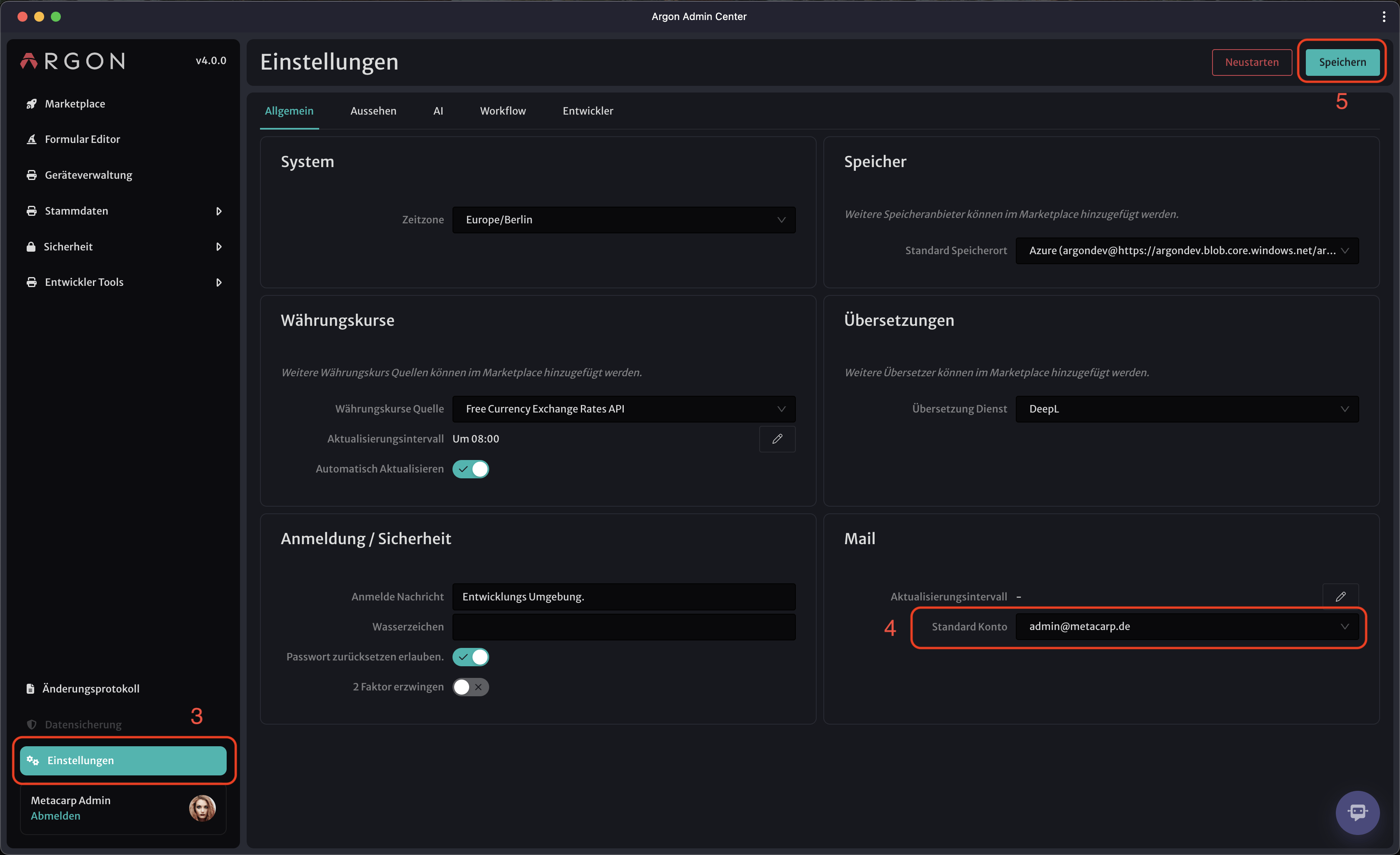Click the Datensicherung shield icon
This screenshot has width=1400, height=855.
click(x=32, y=724)
